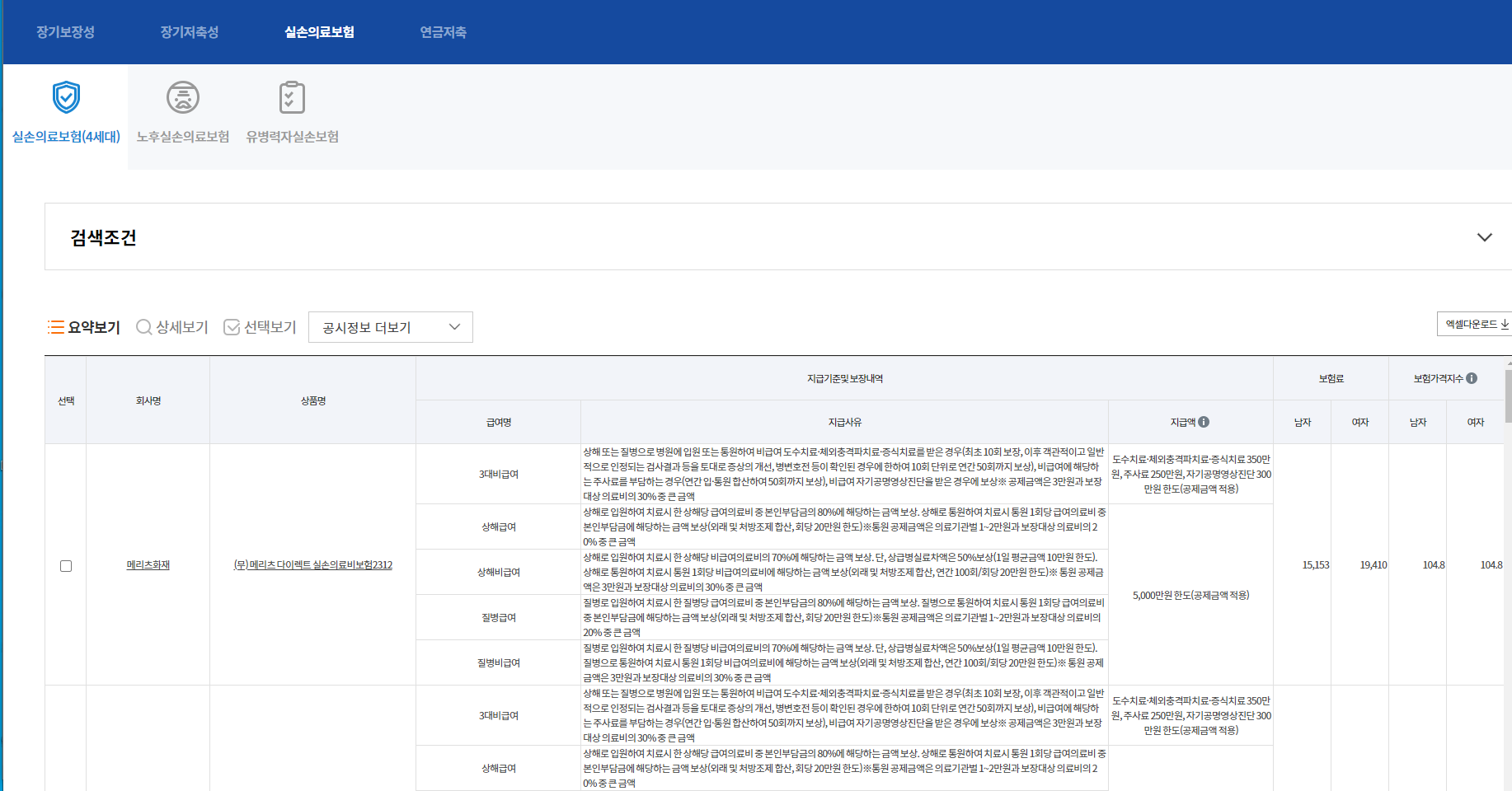This screenshot has width=1512, height=791.
Task: Switch to the 장기저축성 tab
Action: (x=190, y=32)
